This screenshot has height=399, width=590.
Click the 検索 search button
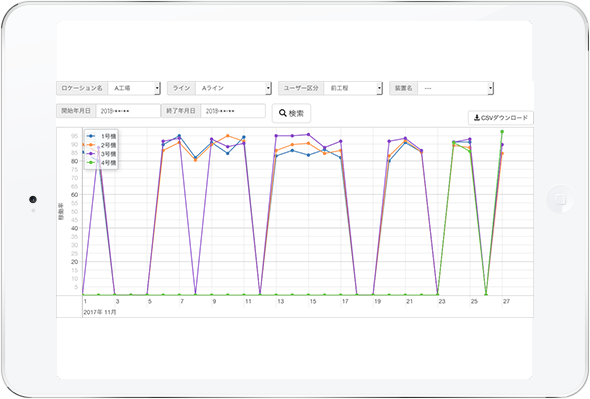pos(291,113)
